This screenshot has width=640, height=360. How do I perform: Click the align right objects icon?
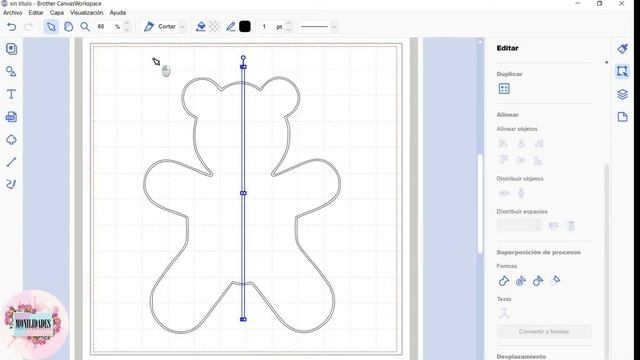click(539, 143)
